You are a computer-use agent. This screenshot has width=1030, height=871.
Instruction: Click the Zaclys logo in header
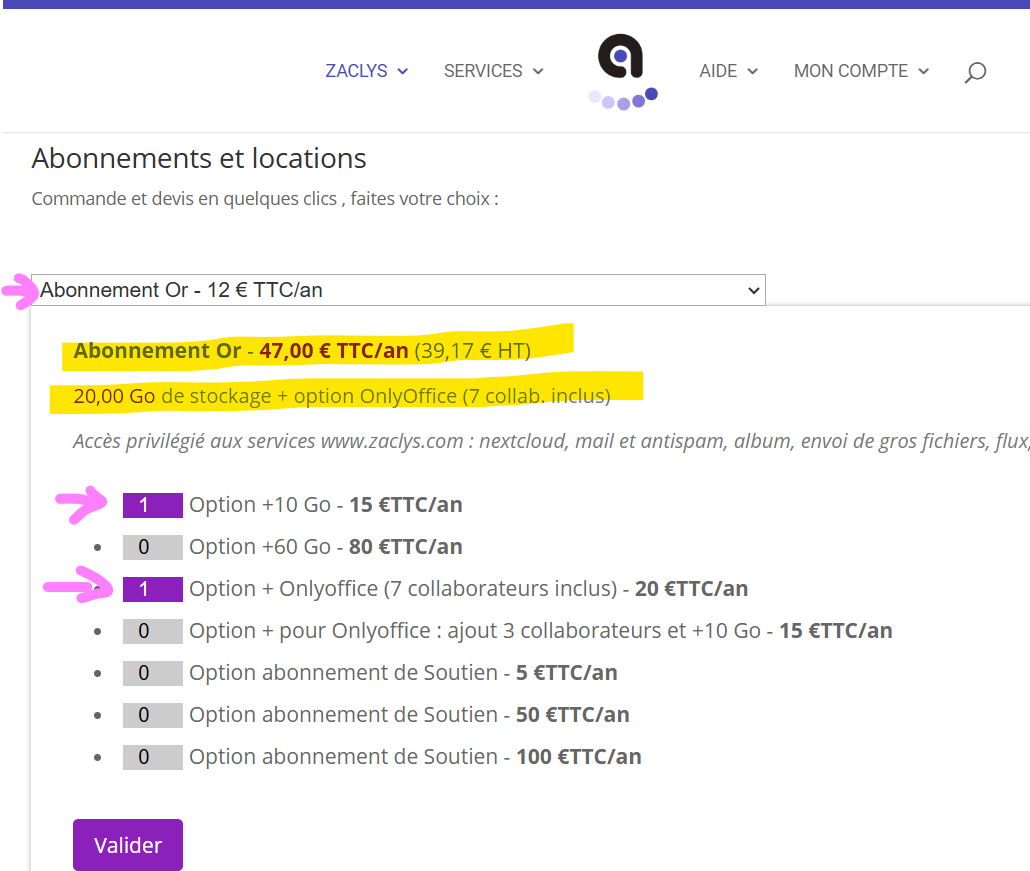622,71
